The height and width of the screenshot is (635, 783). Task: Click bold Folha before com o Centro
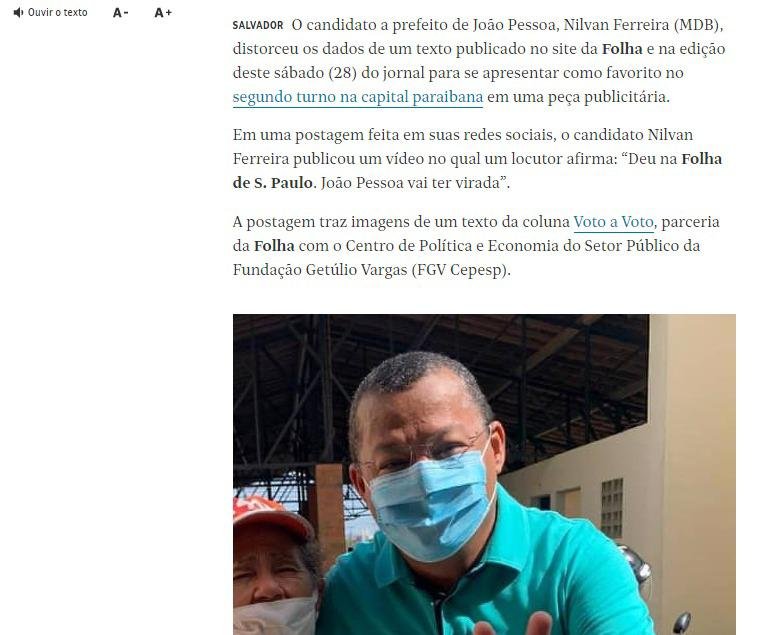pyautogui.click(x=274, y=246)
